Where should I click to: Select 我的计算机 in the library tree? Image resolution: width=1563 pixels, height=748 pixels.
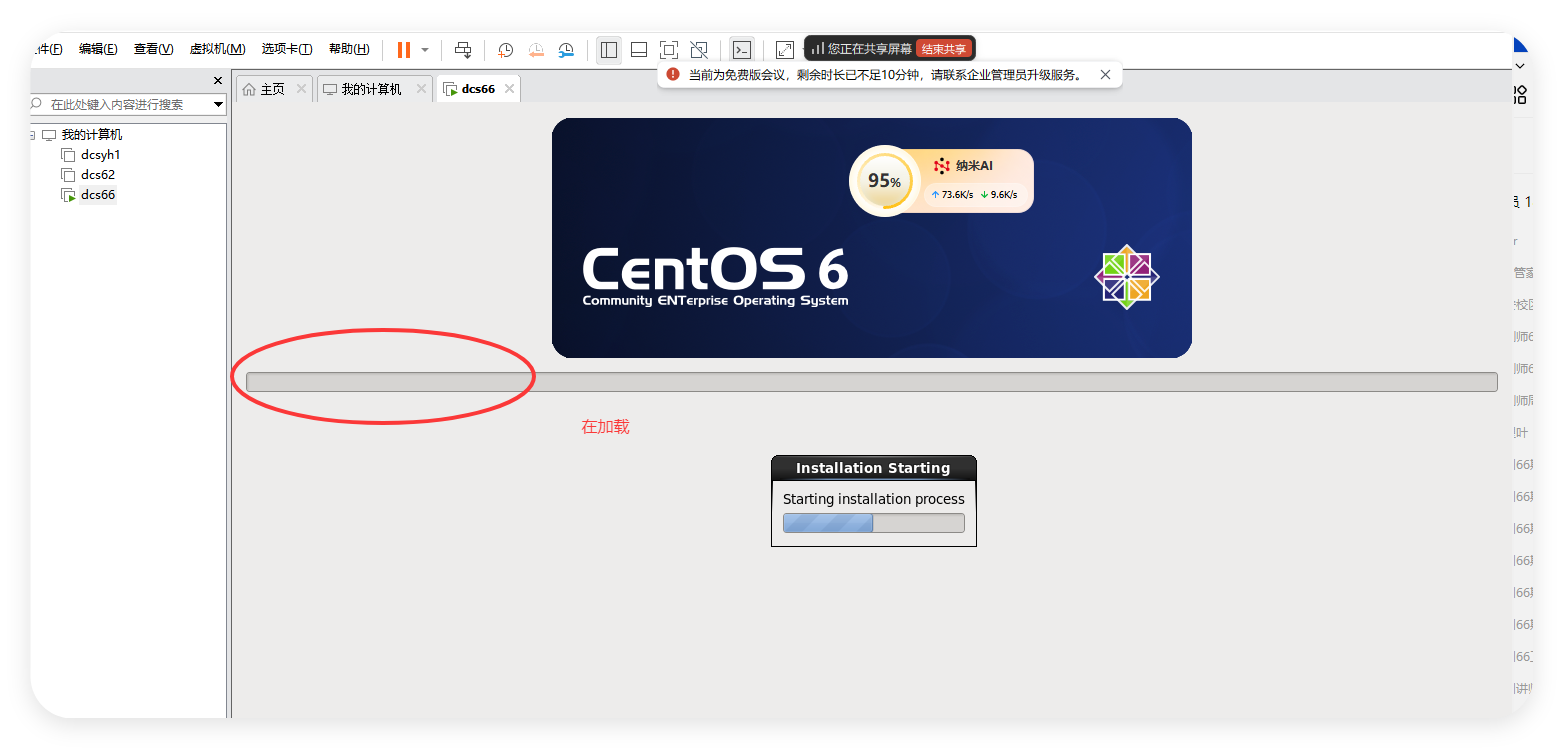coord(91,135)
